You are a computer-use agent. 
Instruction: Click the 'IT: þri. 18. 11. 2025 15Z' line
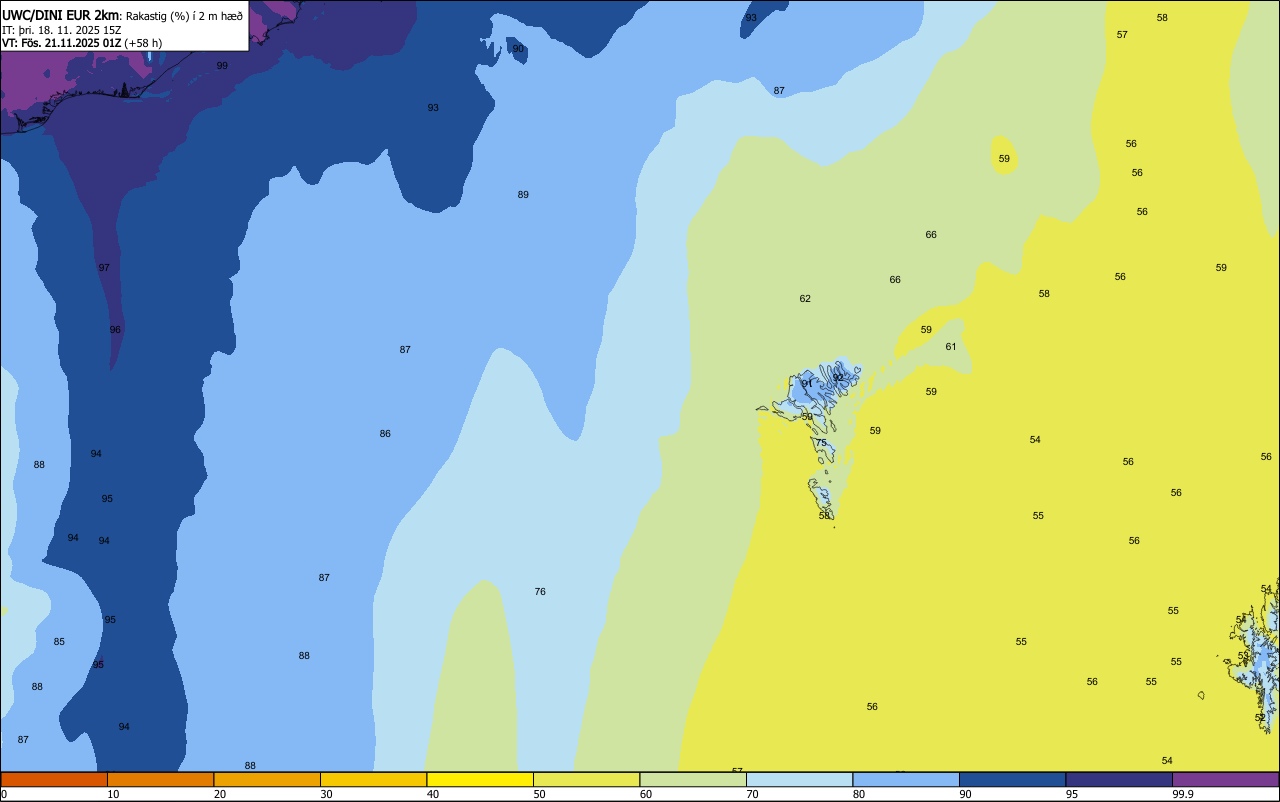pos(62,30)
